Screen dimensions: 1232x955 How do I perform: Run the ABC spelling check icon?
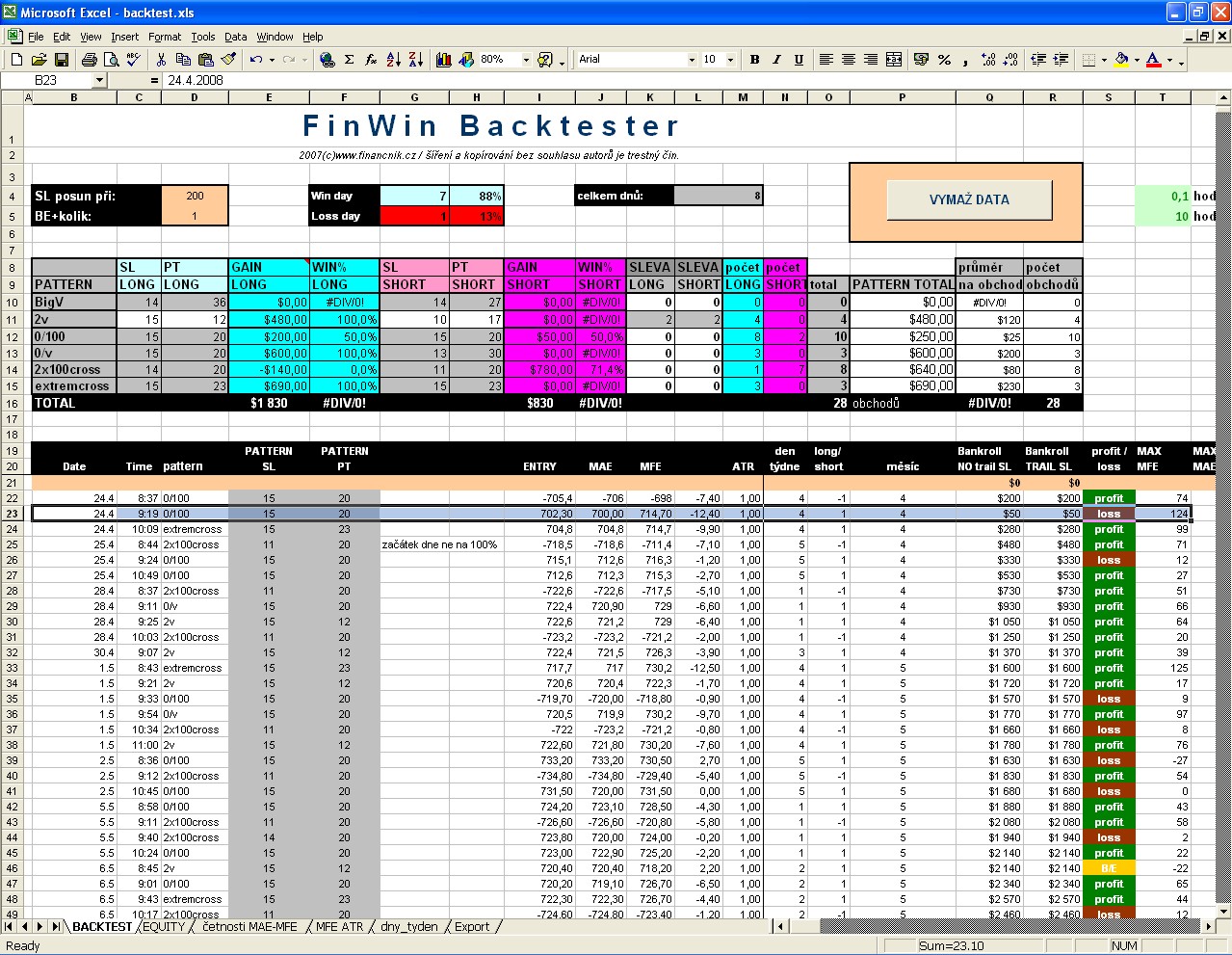point(133,60)
